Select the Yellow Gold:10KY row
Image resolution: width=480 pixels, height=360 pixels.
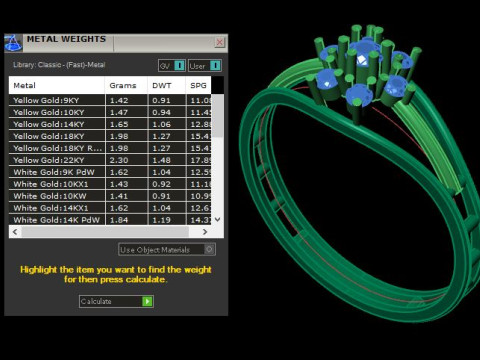pos(110,112)
